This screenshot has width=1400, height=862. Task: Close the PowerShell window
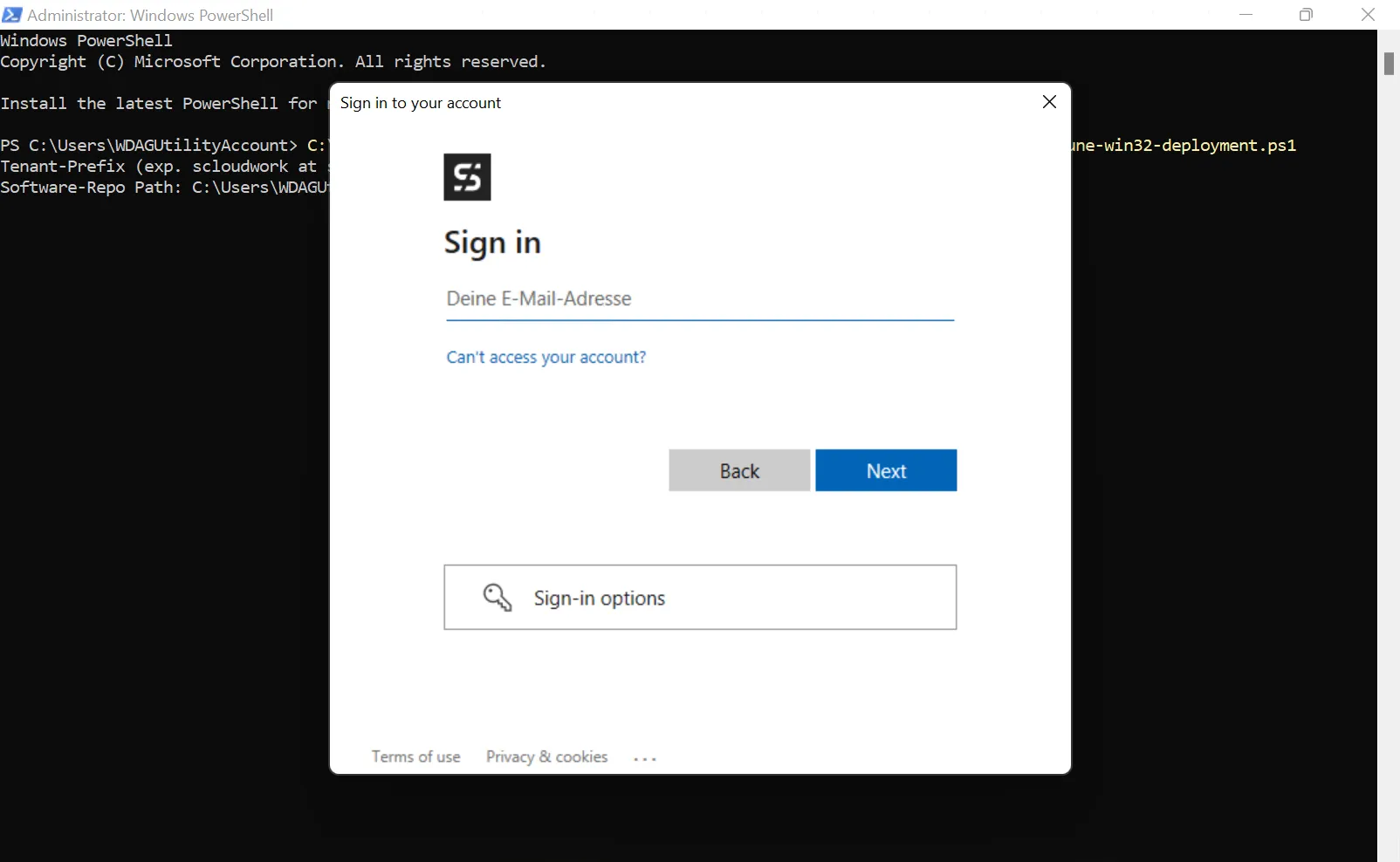click(x=1368, y=15)
